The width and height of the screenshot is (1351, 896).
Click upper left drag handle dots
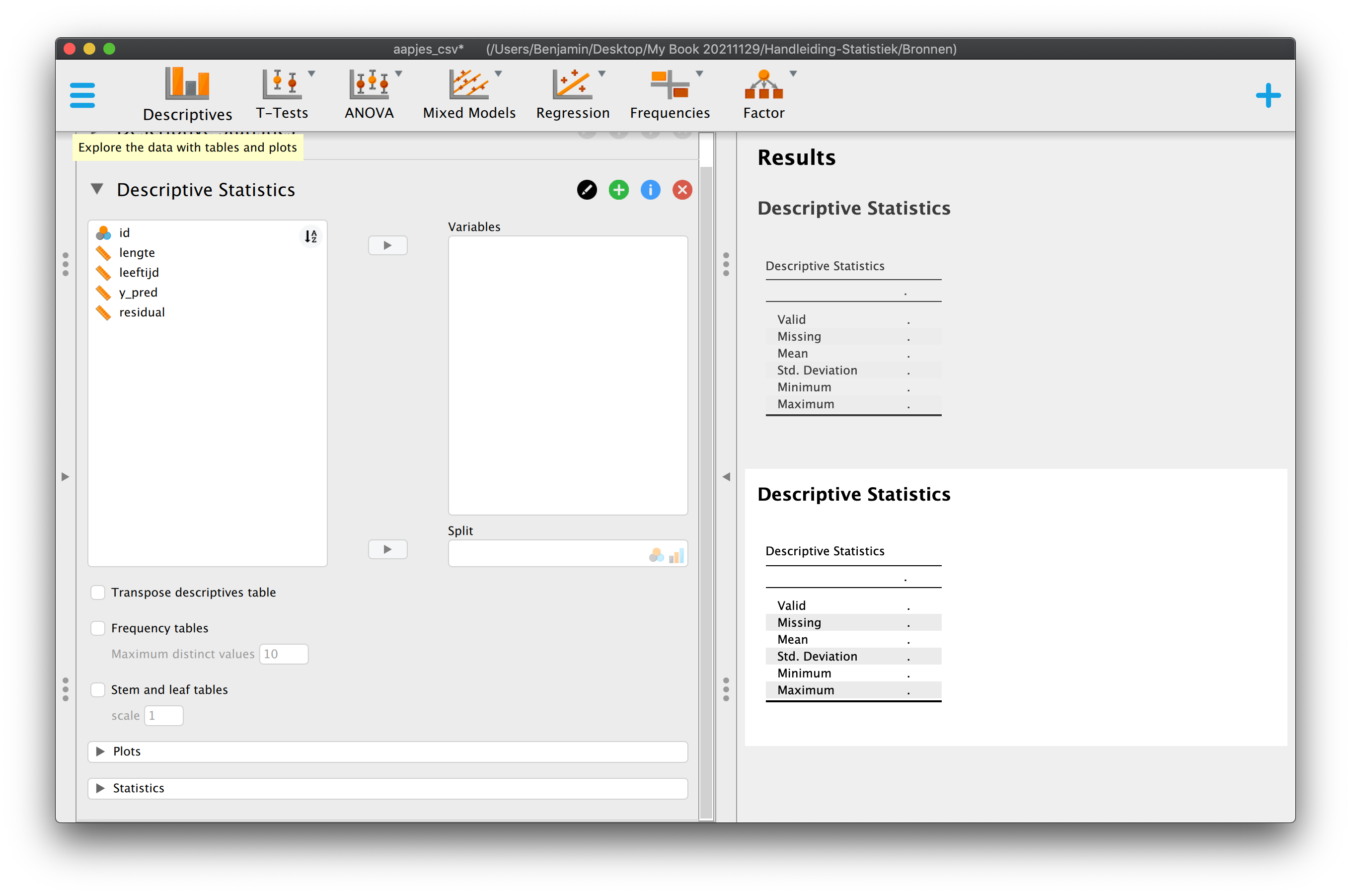coord(66,265)
